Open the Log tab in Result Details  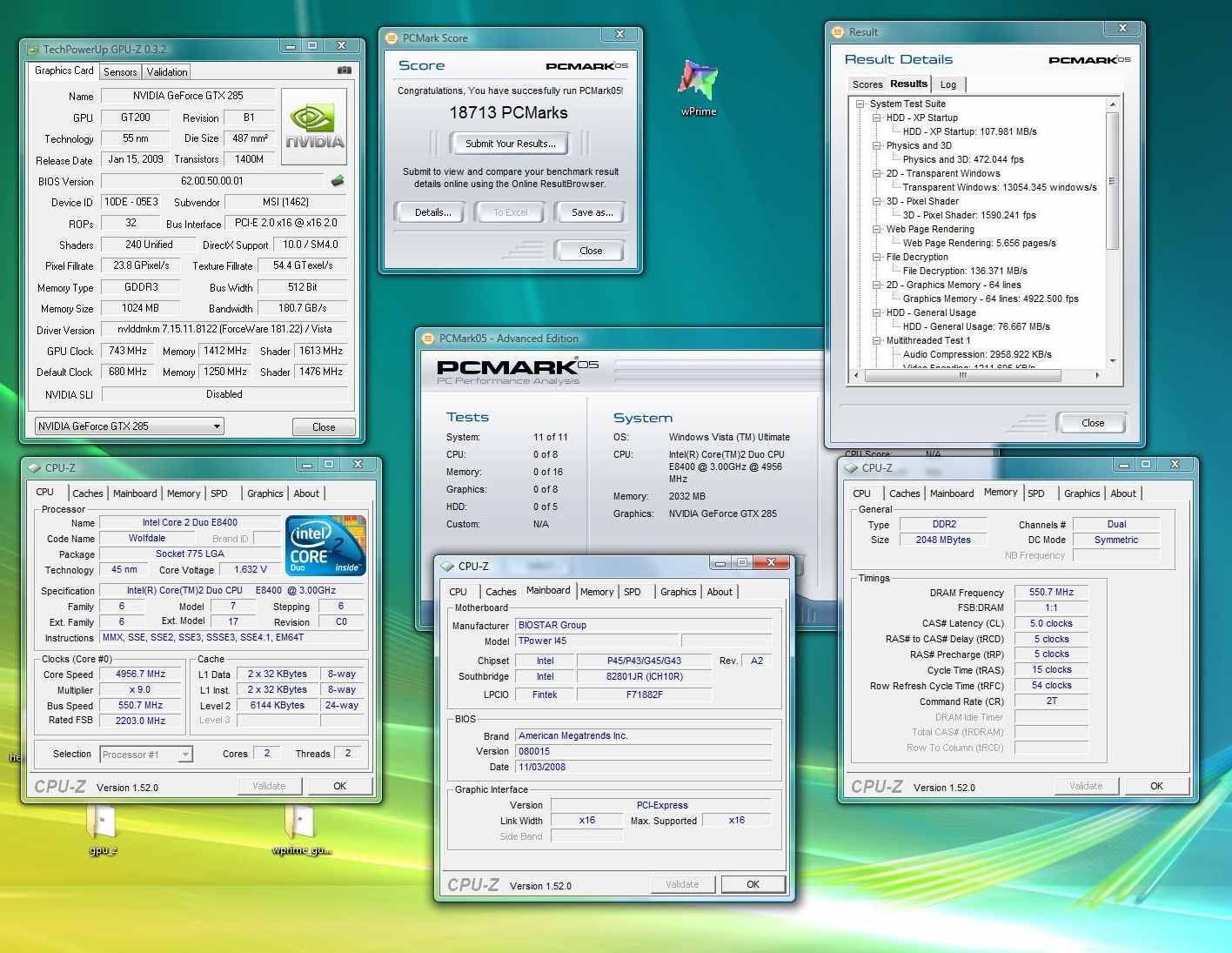[948, 84]
